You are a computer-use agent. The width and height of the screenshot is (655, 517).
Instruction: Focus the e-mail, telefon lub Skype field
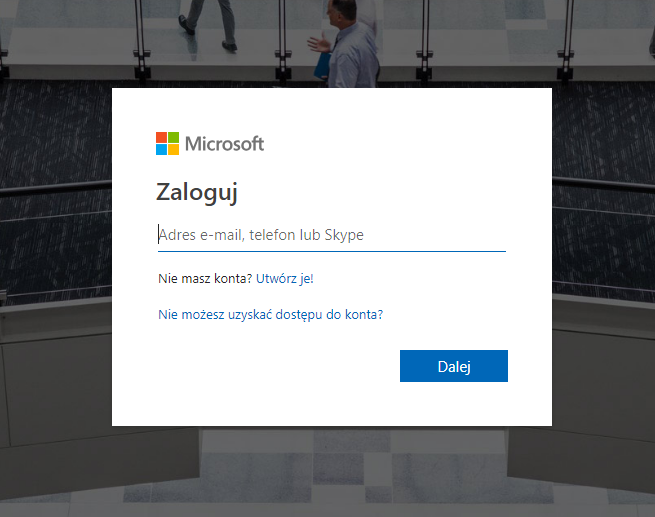click(332, 236)
